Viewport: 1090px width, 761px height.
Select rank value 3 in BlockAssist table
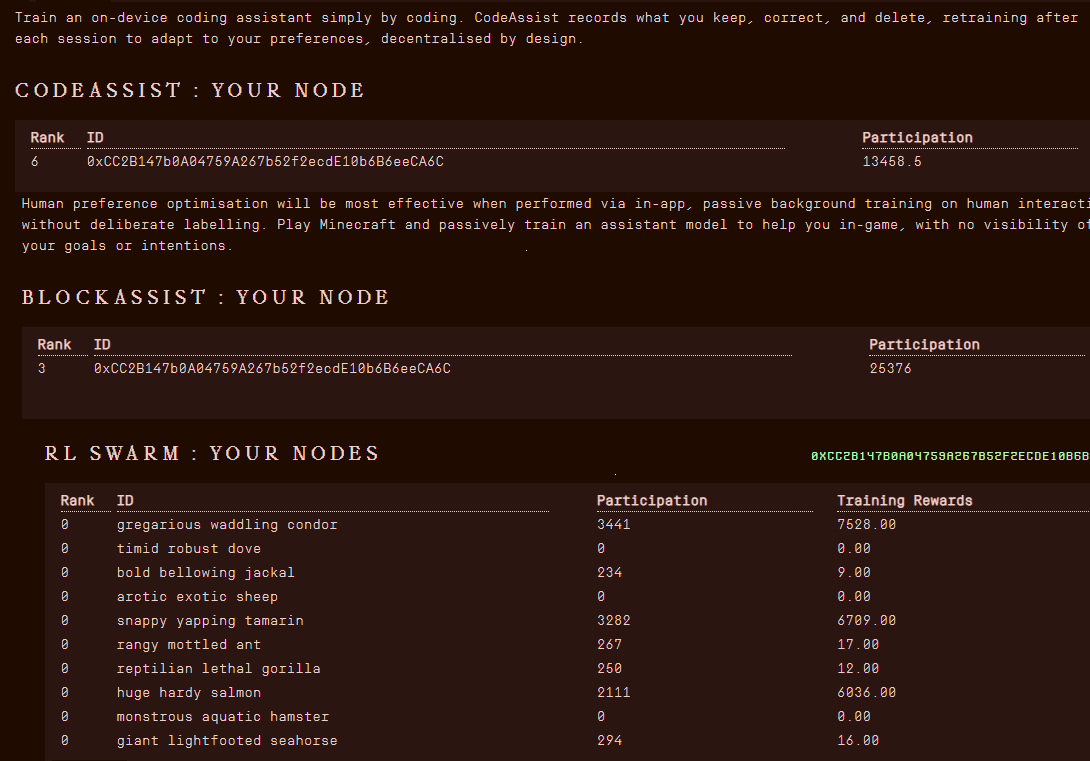click(x=42, y=368)
